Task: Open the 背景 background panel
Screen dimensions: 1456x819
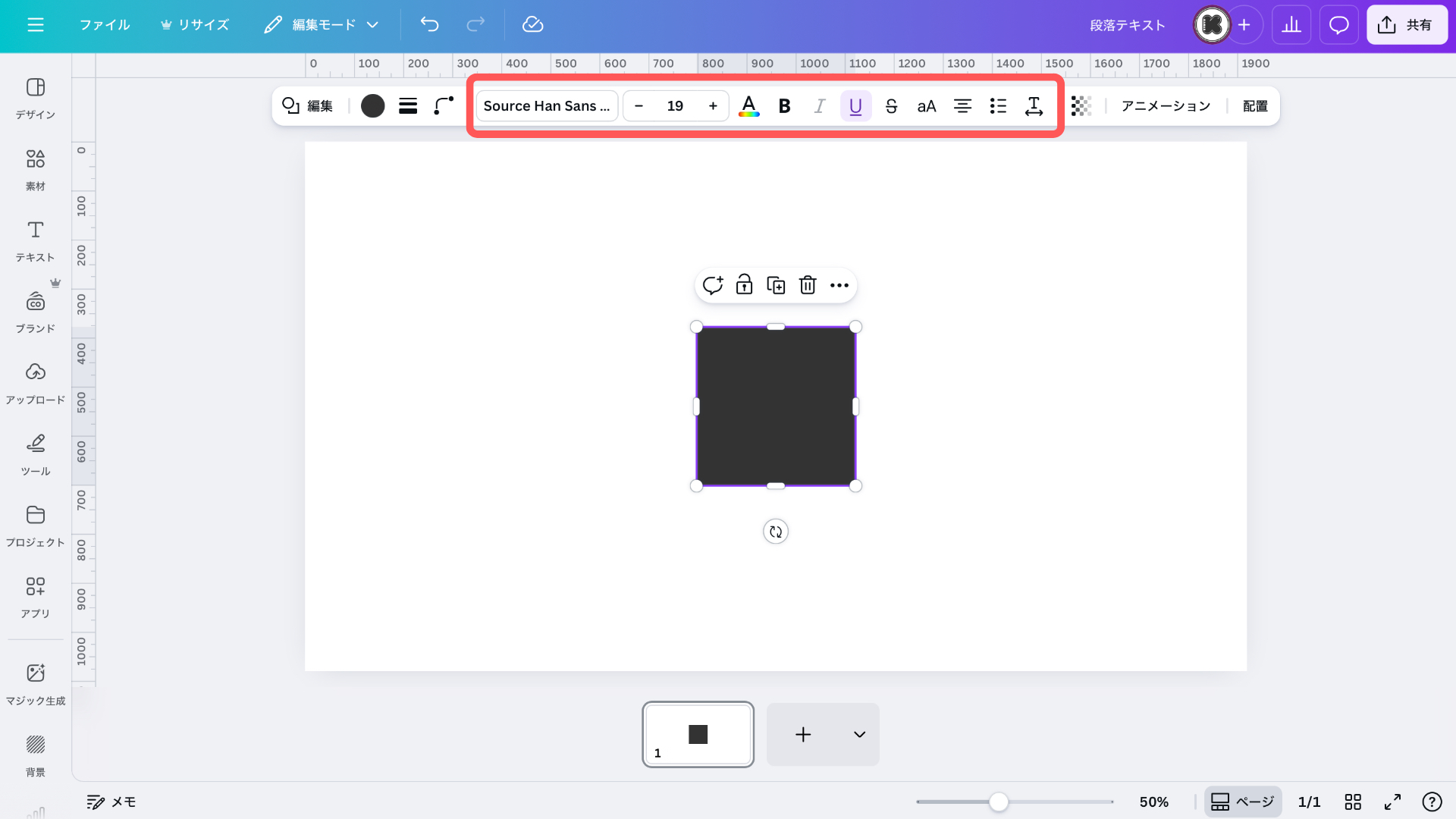Action: pyautogui.click(x=36, y=756)
